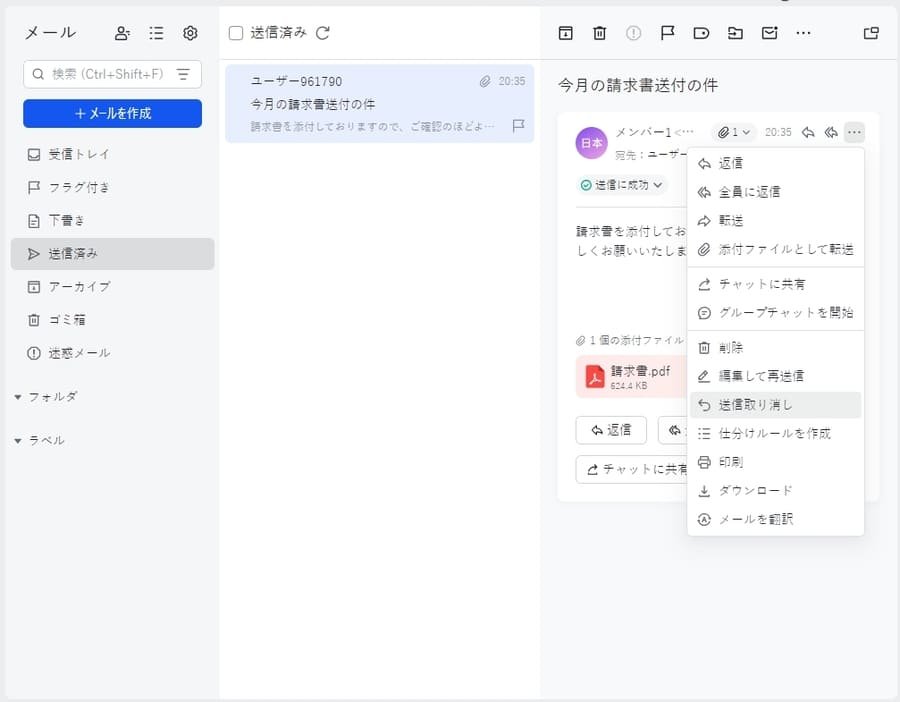
Task: Open the 送信に成功 status dropdown
Action: tap(622, 185)
